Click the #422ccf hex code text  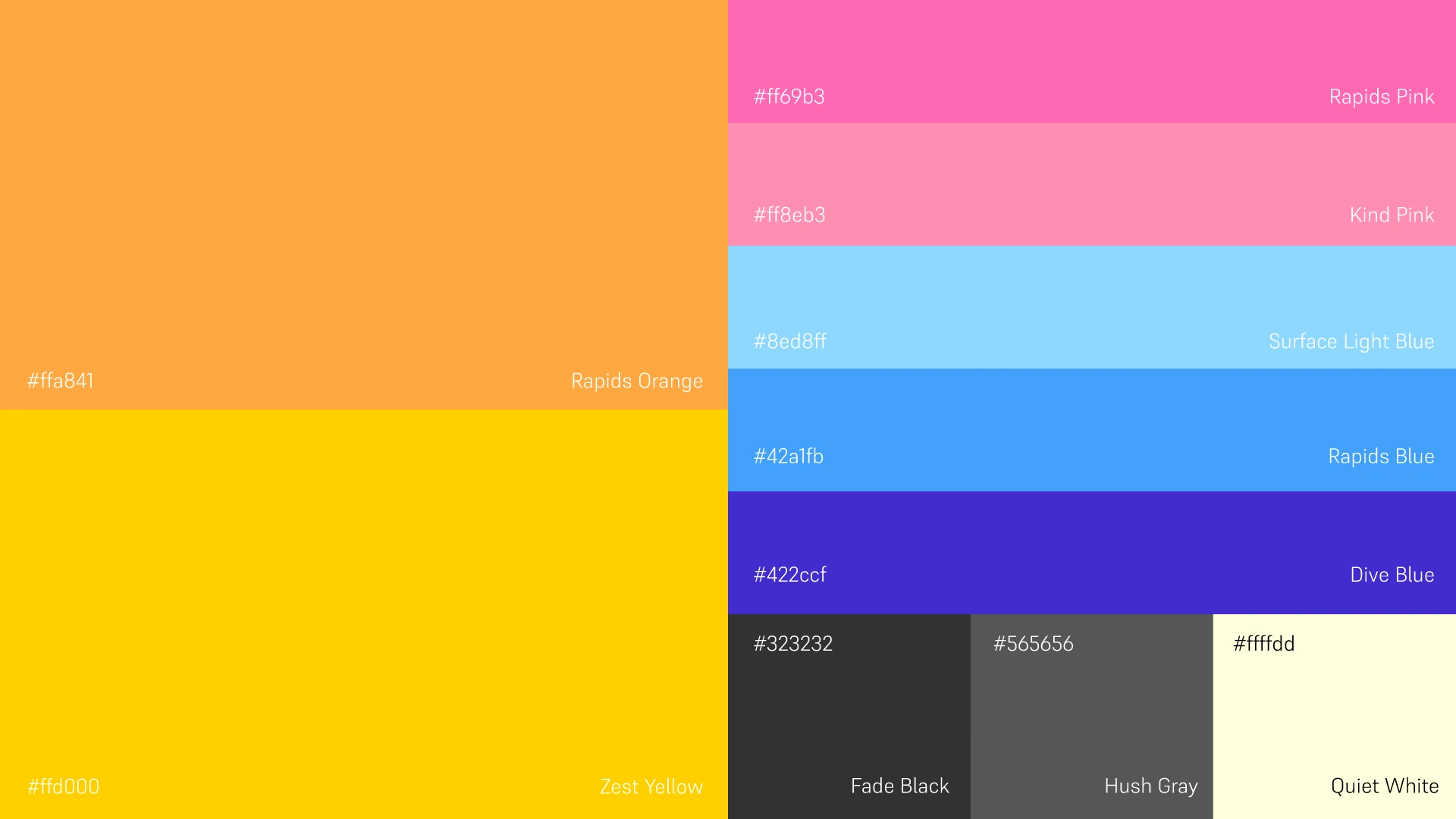point(790,575)
